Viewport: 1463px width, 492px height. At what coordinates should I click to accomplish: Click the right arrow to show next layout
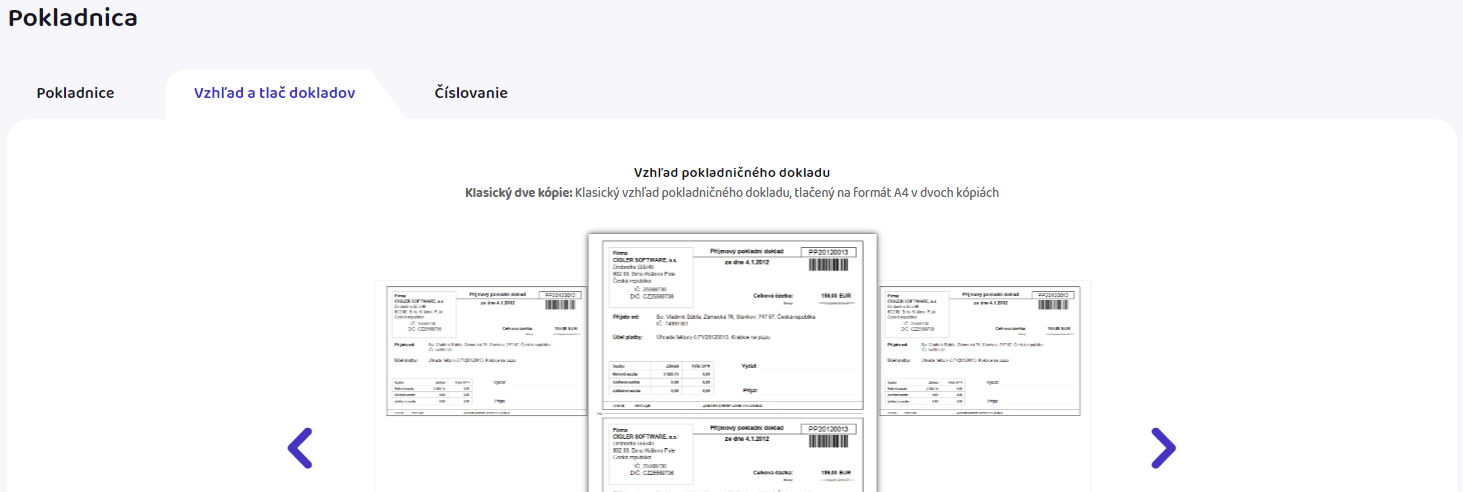(x=1163, y=448)
